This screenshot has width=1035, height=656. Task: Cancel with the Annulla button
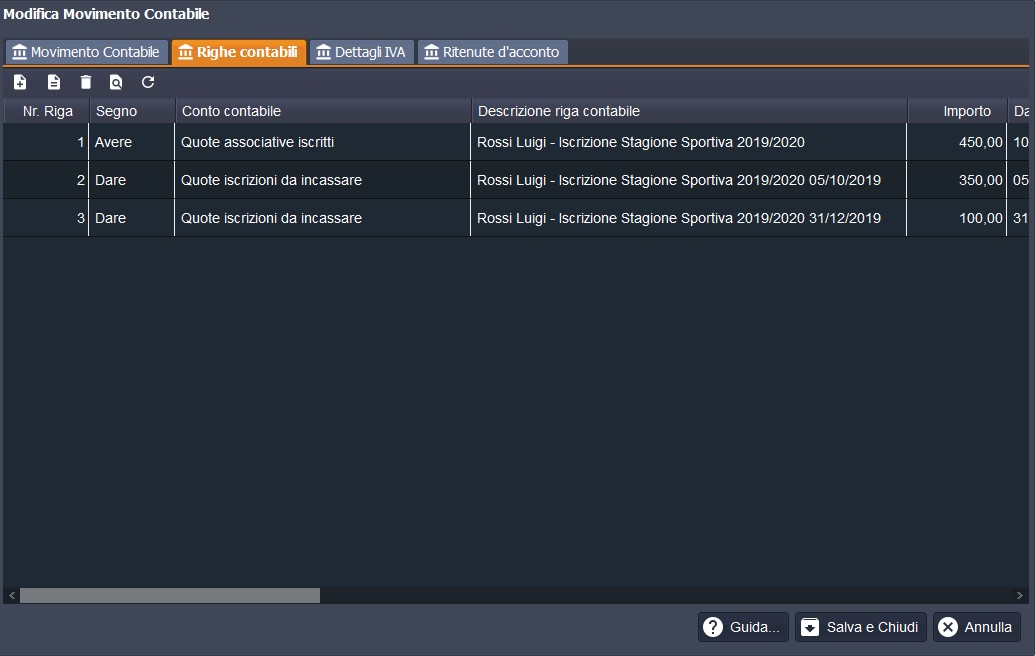tap(976, 627)
